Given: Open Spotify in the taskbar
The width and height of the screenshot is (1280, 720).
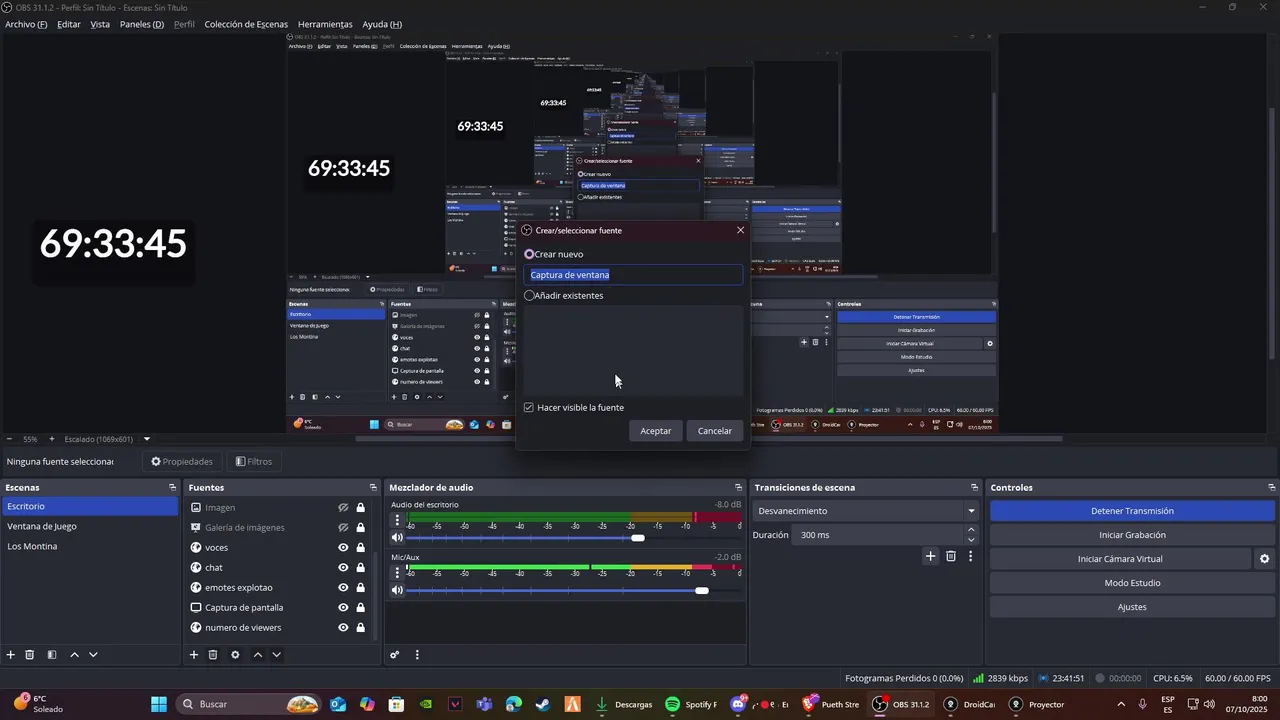Looking at the screenshot, I should [x=691, y=704].
